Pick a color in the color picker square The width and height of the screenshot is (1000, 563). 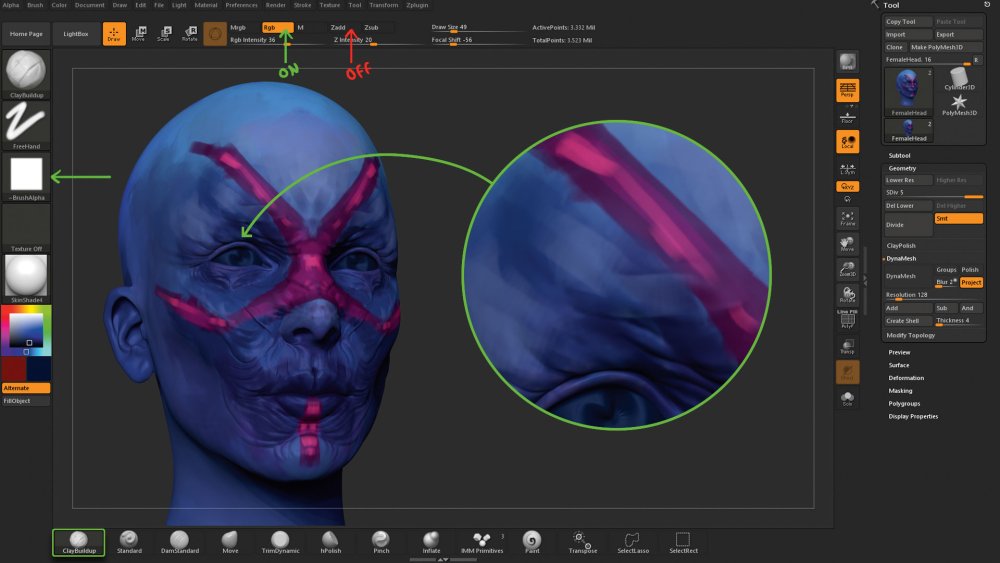[x=26, y=330]
